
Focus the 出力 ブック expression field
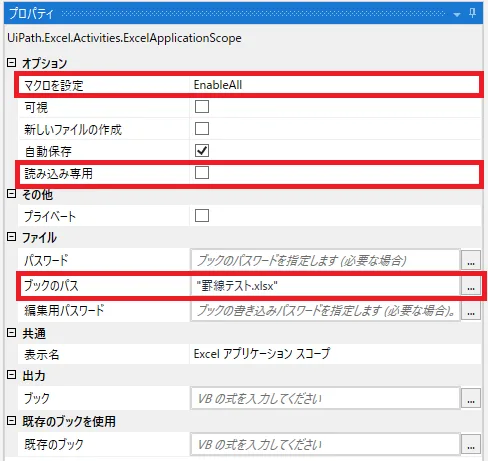(x=325, y=398)
